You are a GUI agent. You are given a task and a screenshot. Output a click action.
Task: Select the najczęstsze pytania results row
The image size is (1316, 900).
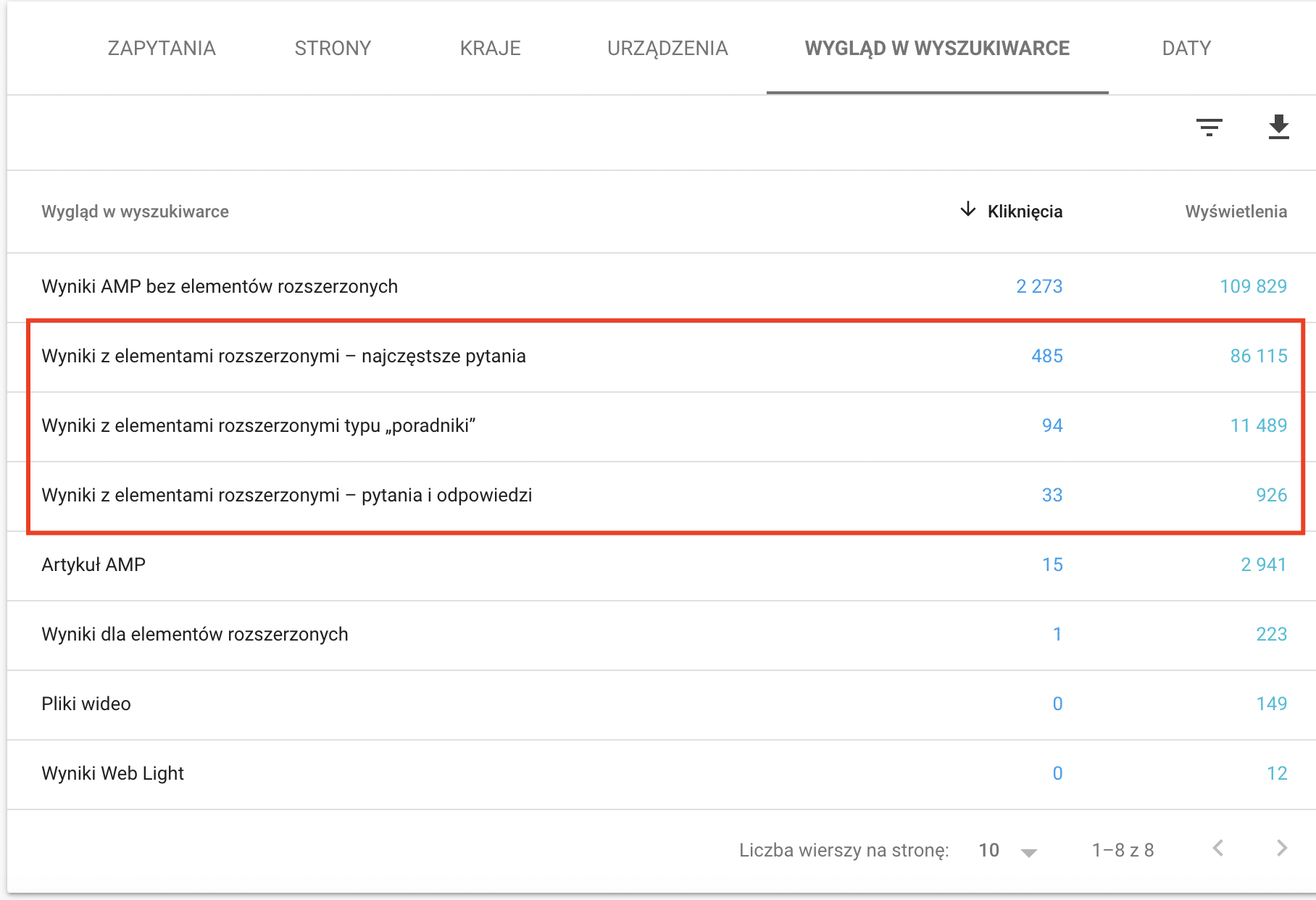pos(283,357)
